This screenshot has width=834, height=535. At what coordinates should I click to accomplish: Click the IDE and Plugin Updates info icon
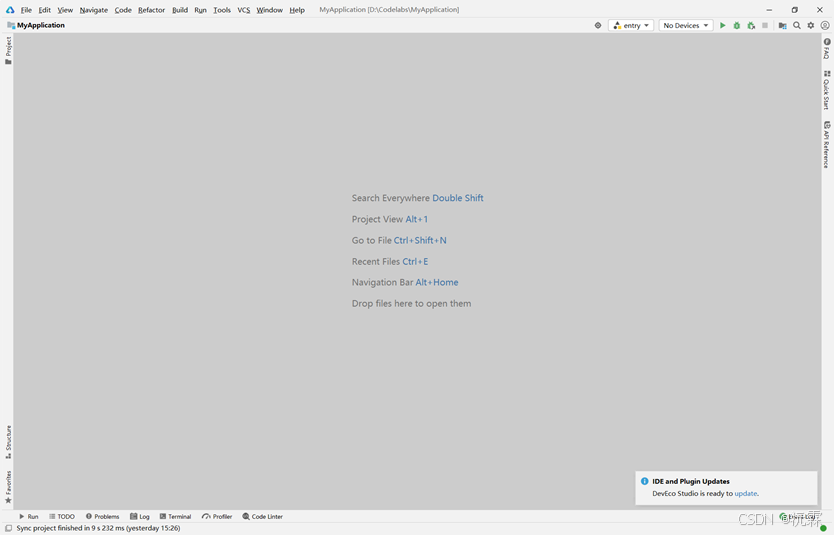pos(644,481)
